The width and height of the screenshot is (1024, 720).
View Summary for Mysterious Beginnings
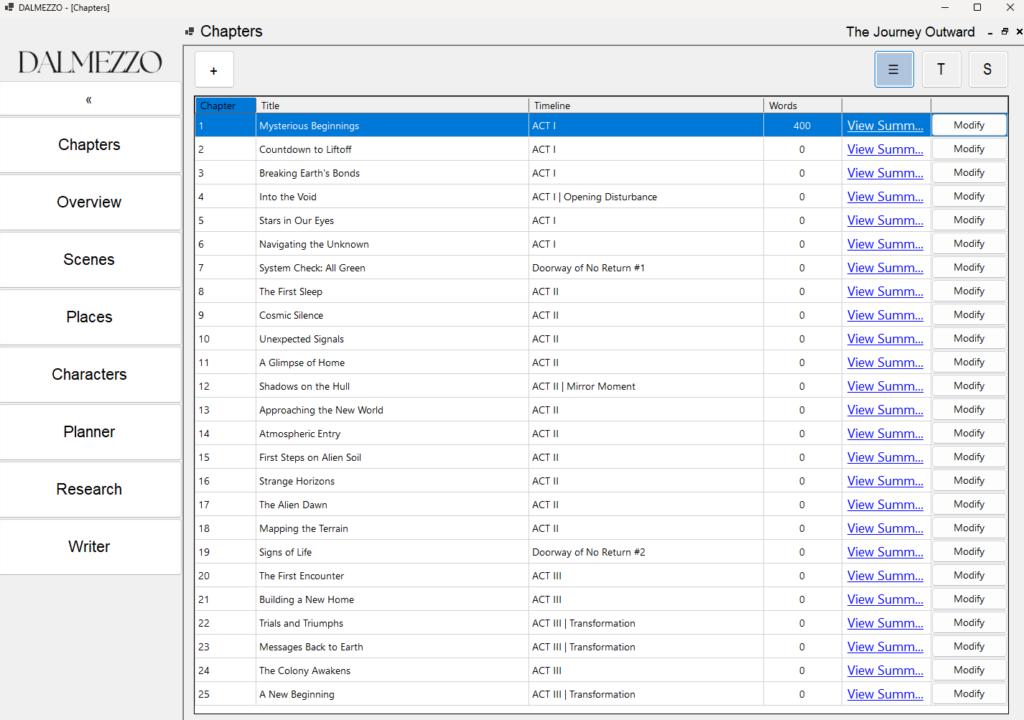click(x=884, y=125)
